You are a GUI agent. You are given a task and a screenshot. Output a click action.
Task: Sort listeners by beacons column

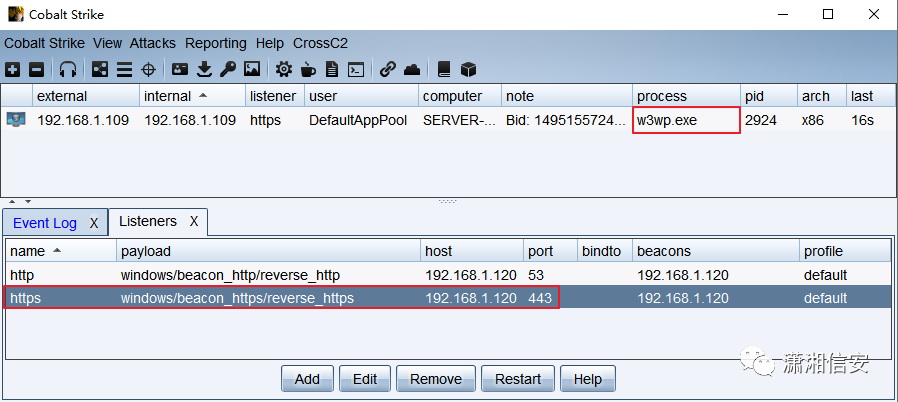[x=716, y=251]
